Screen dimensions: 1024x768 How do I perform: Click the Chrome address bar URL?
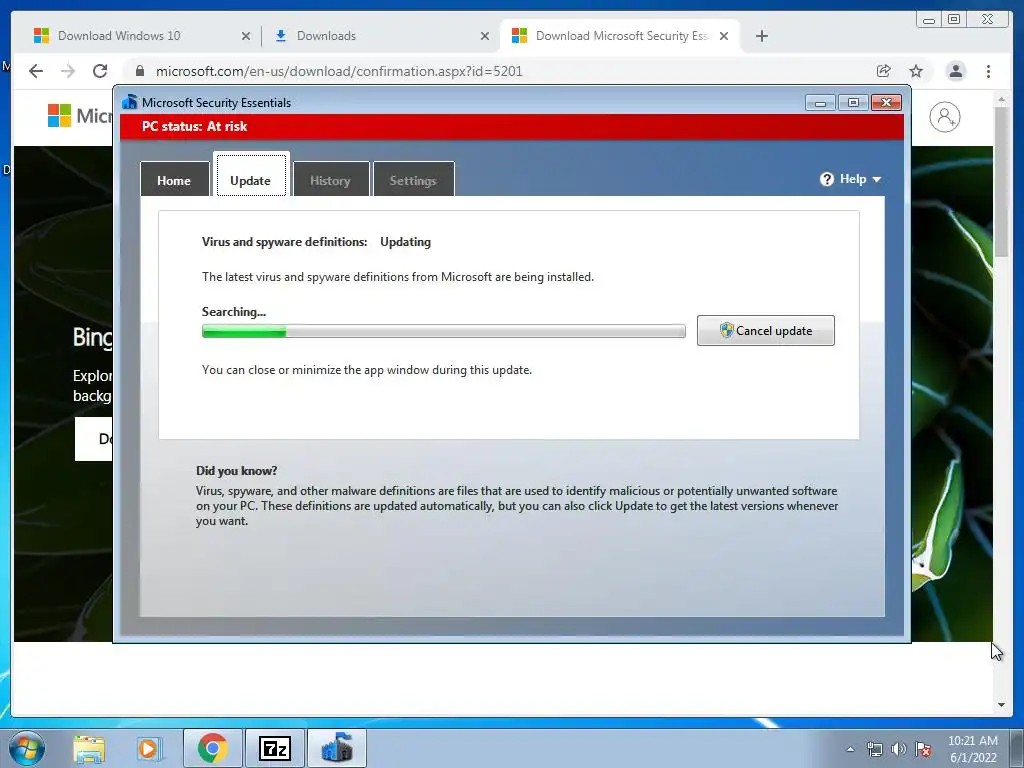pos(339,71)
